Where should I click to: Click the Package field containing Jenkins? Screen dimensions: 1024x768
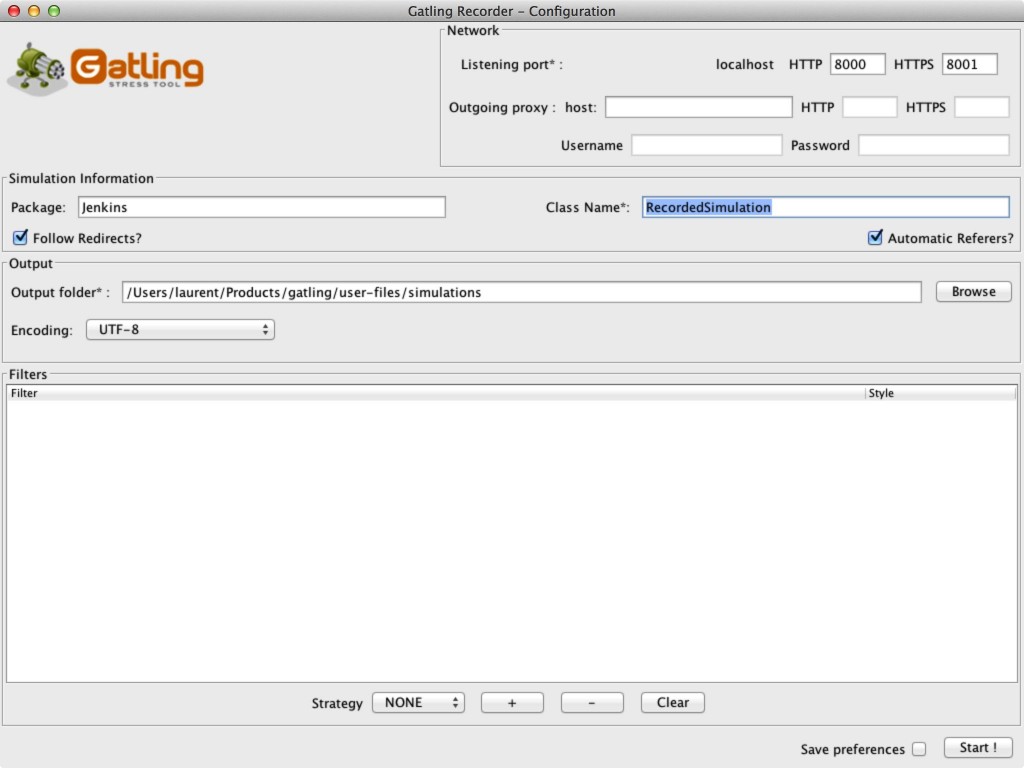pos(261,207)
